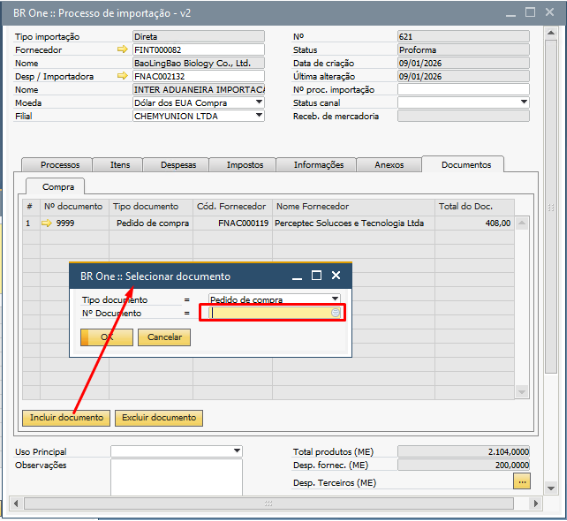Click the Incluir documento button
The image size is (567, 521).
click(x=66, y=418)
